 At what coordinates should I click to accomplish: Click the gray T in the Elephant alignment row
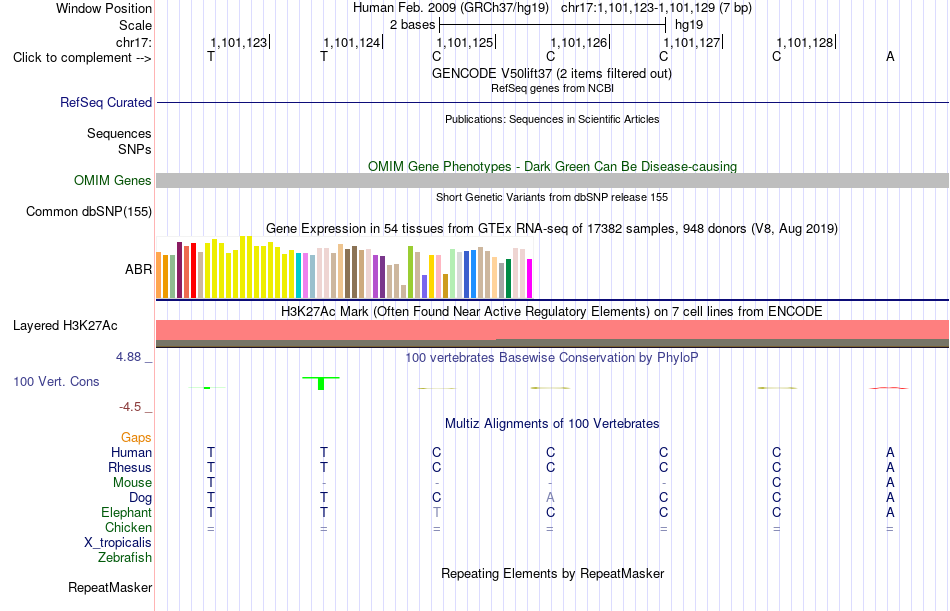click(x=437, y=513)
